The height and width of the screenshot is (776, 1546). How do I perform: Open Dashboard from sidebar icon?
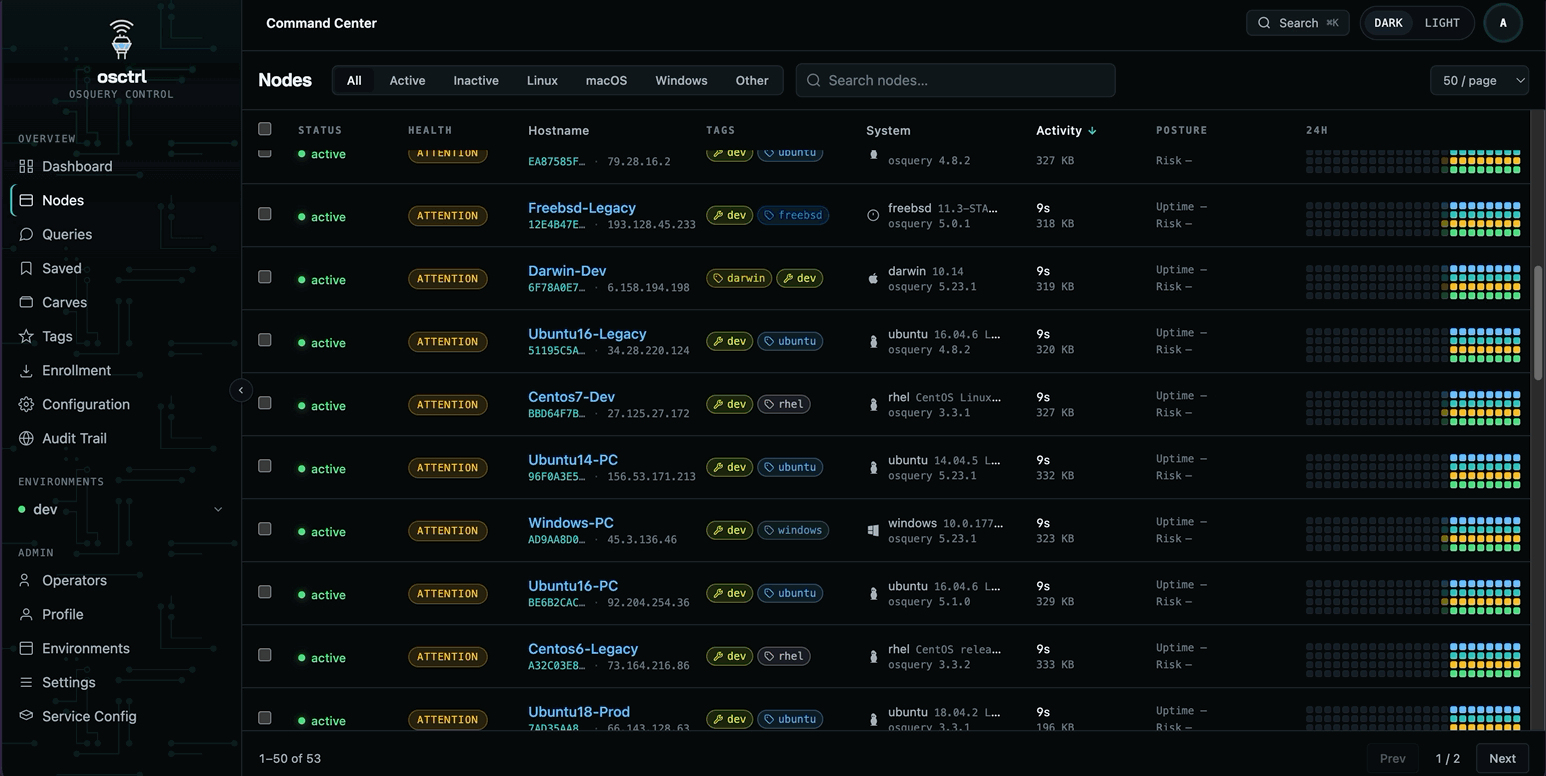click(x=26, y=166)
